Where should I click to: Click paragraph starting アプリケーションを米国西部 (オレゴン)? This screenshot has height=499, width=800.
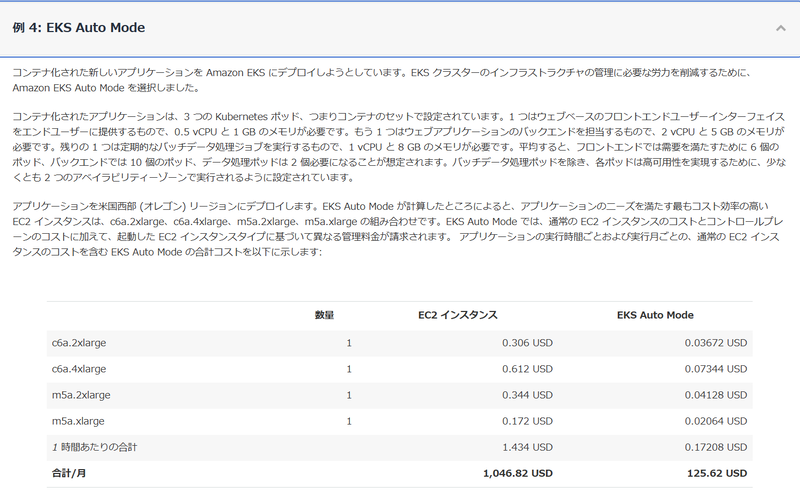click(x=398, y=229)
